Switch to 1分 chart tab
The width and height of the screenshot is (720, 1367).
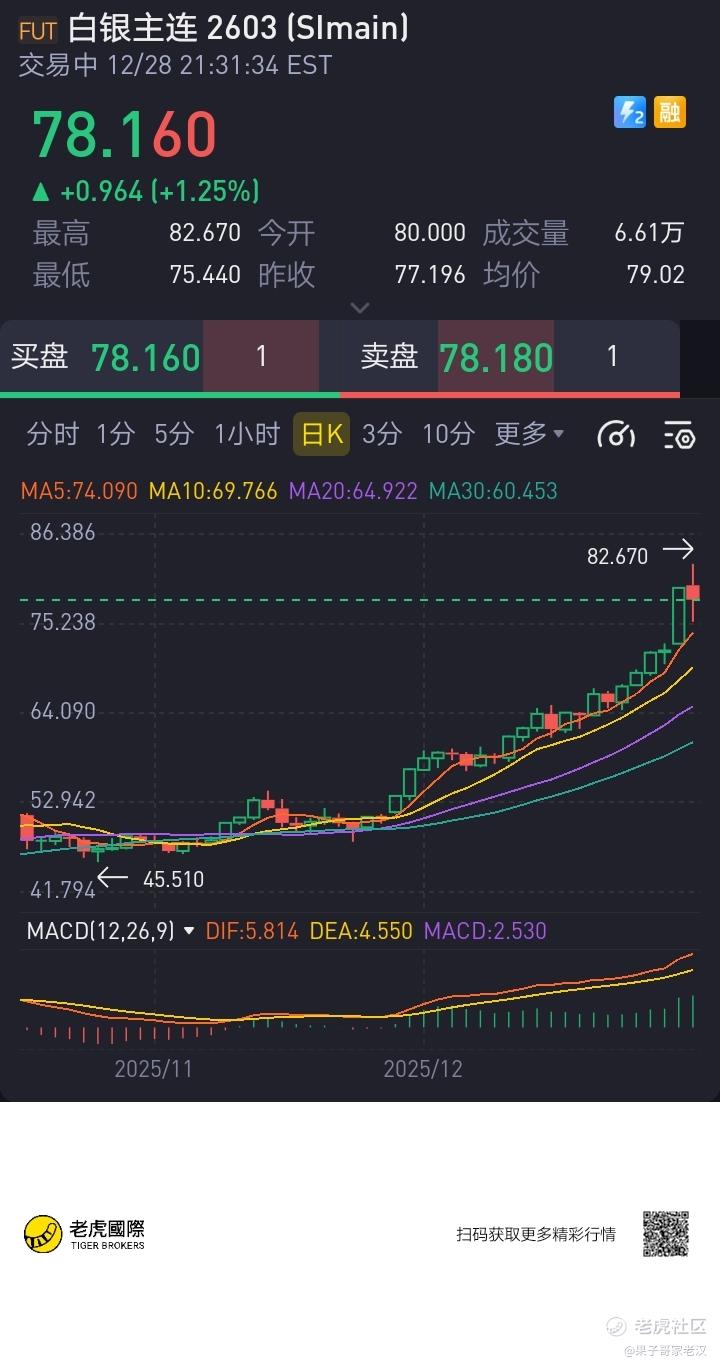click(x=115, y=434)
